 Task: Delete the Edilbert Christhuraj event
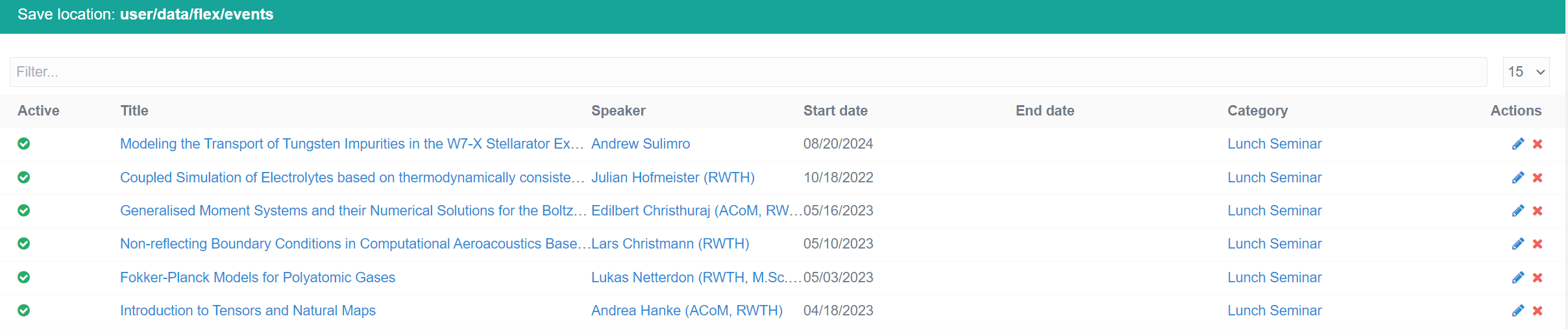point(1537,211)
